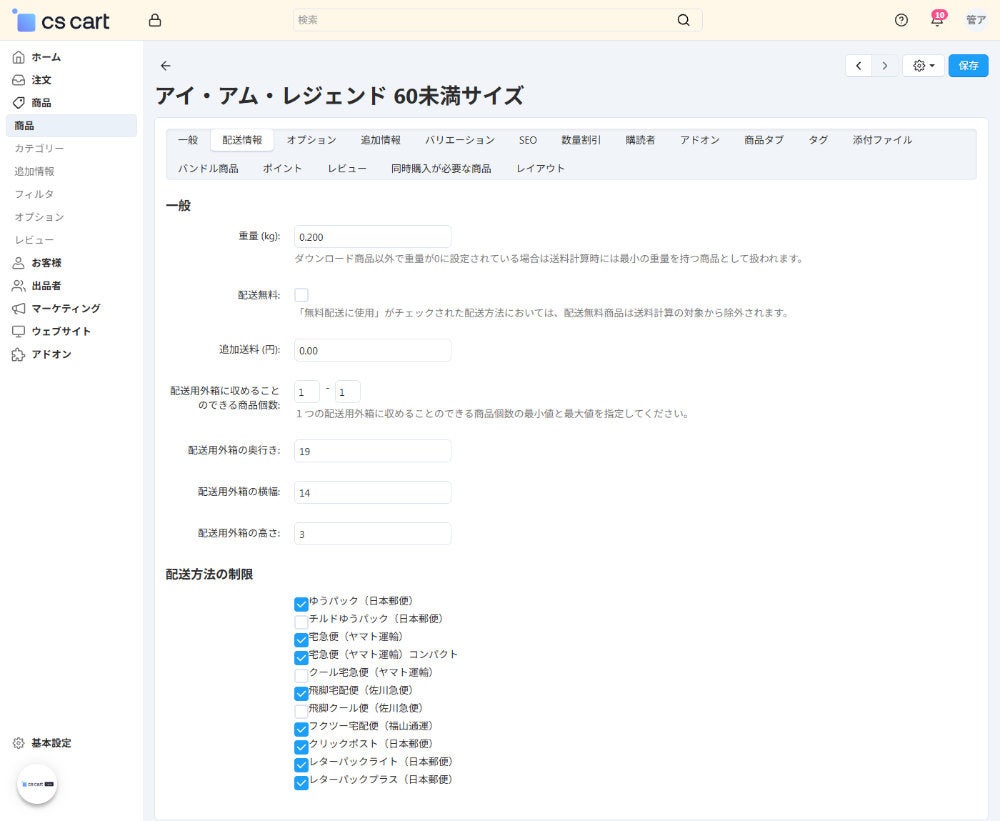Uncheck レターパックライト（日本郵便）
The height and width of the screenshot is (821, 1000).
(302, 764)
